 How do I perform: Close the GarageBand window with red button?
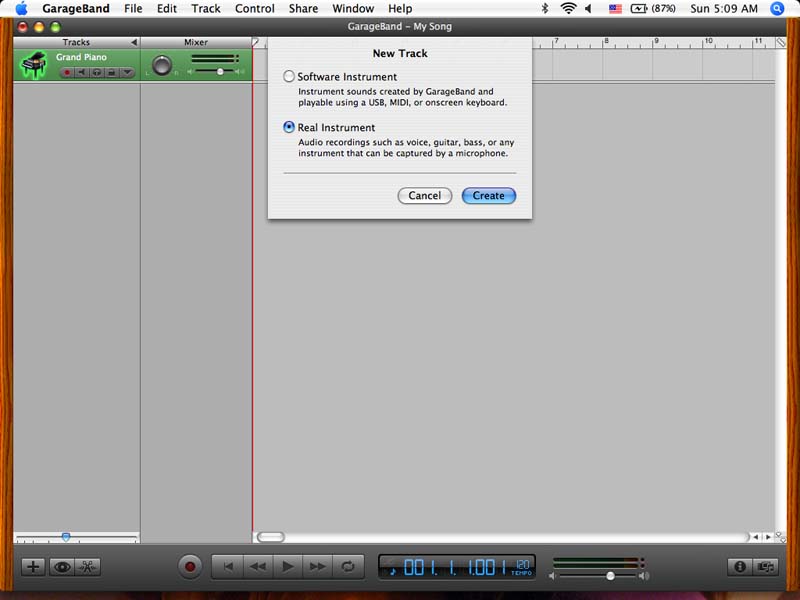[x=22, y=27]
